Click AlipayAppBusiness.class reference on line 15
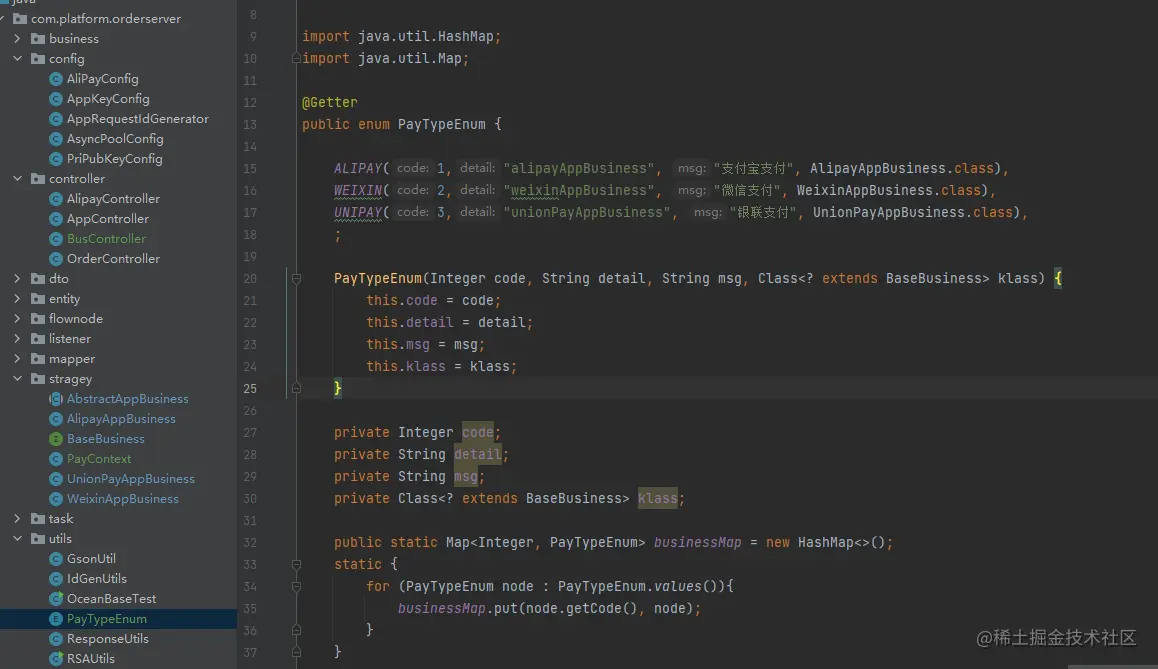 point(902,168)
